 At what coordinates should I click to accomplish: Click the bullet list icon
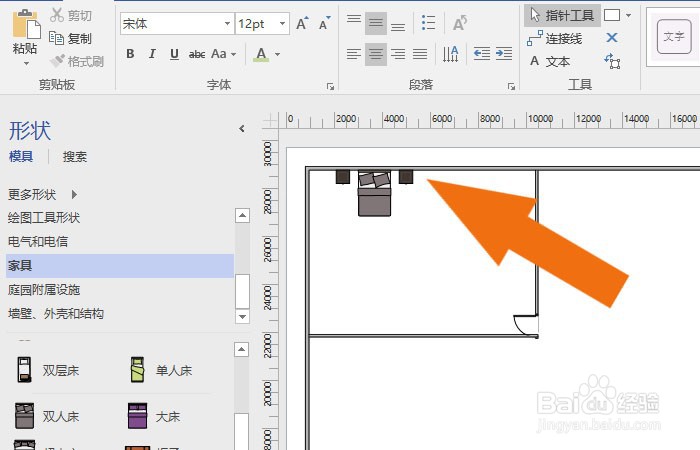(428, 23)
